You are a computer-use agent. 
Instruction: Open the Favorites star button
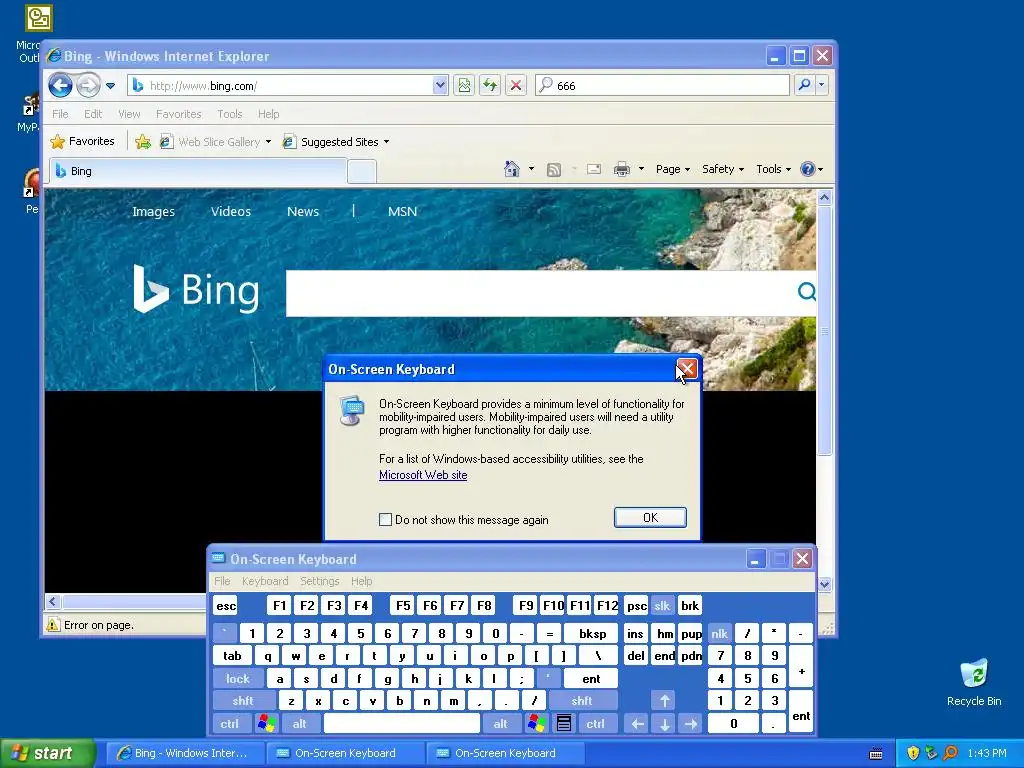point(83,141)
